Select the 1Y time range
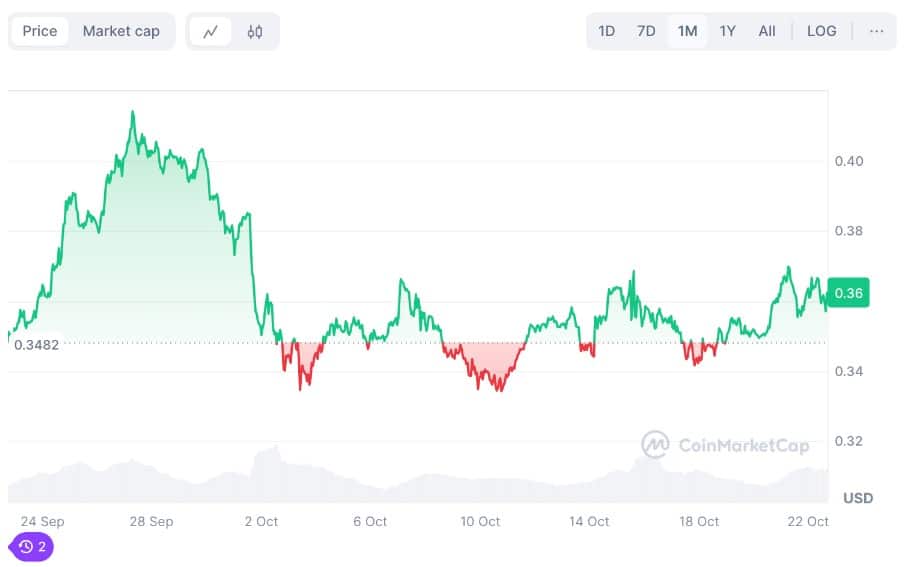The height and width of the screenshot is (567, 904). click(x=727, y=31)
